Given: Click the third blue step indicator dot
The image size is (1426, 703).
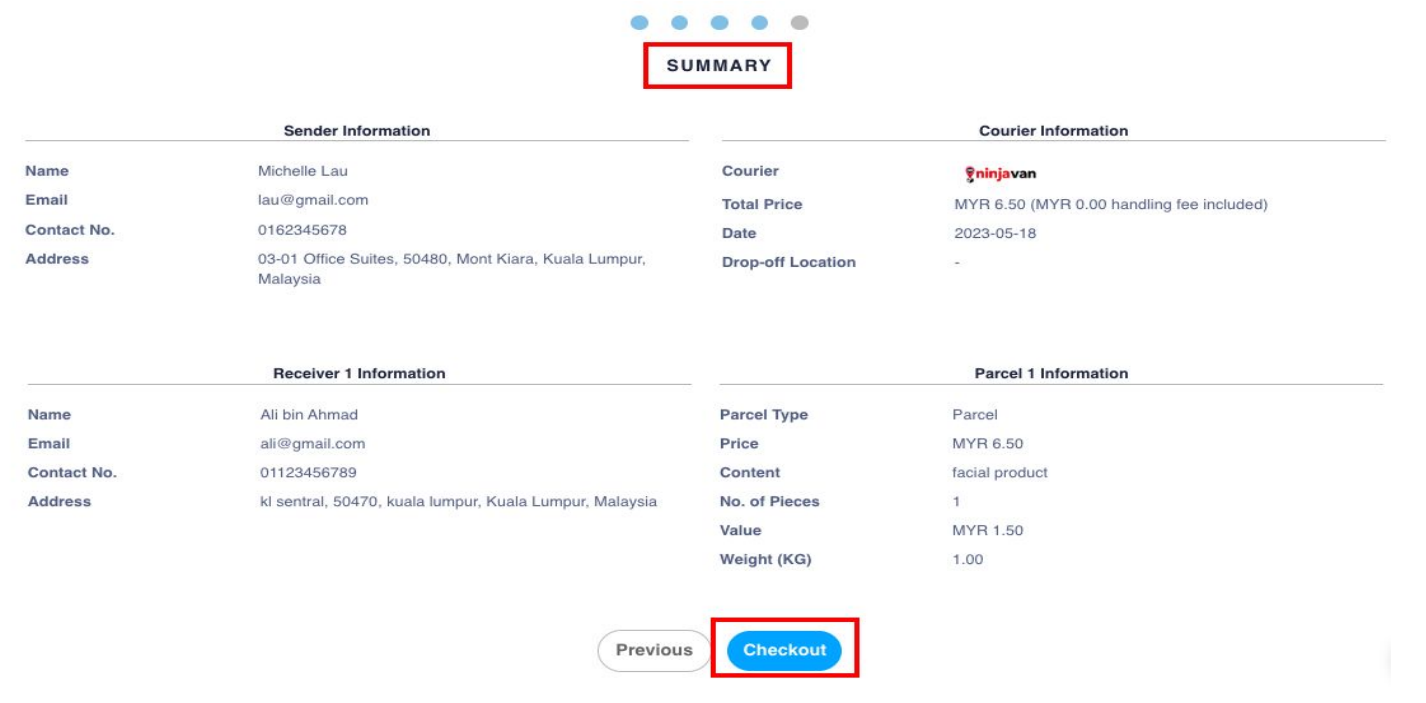Looking at the screenshot, I should pos(720,21).
